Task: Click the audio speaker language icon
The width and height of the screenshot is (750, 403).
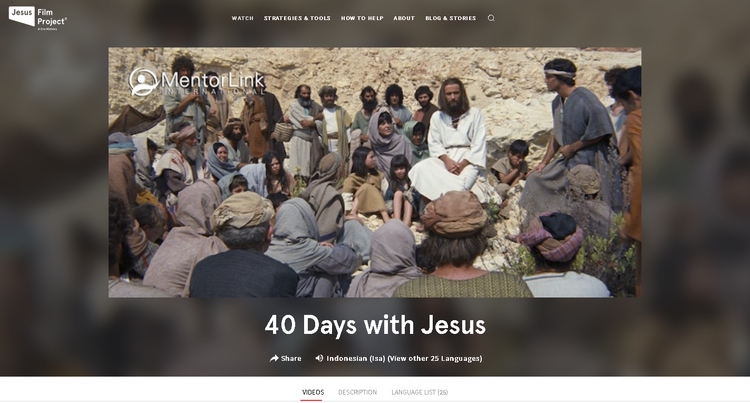Action: click(x=319, y=358)
